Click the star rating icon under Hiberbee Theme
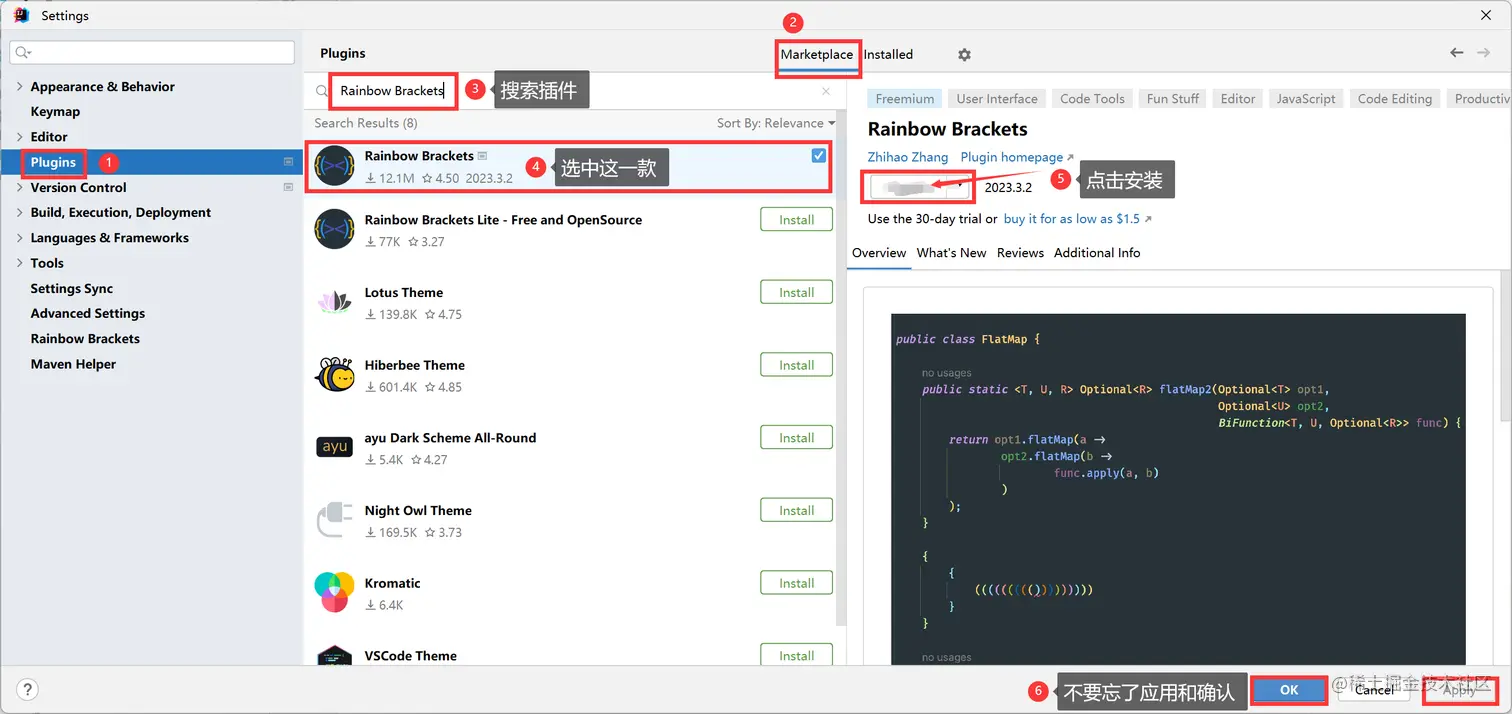Viewport: 1512px width, 714px height. 430,387
